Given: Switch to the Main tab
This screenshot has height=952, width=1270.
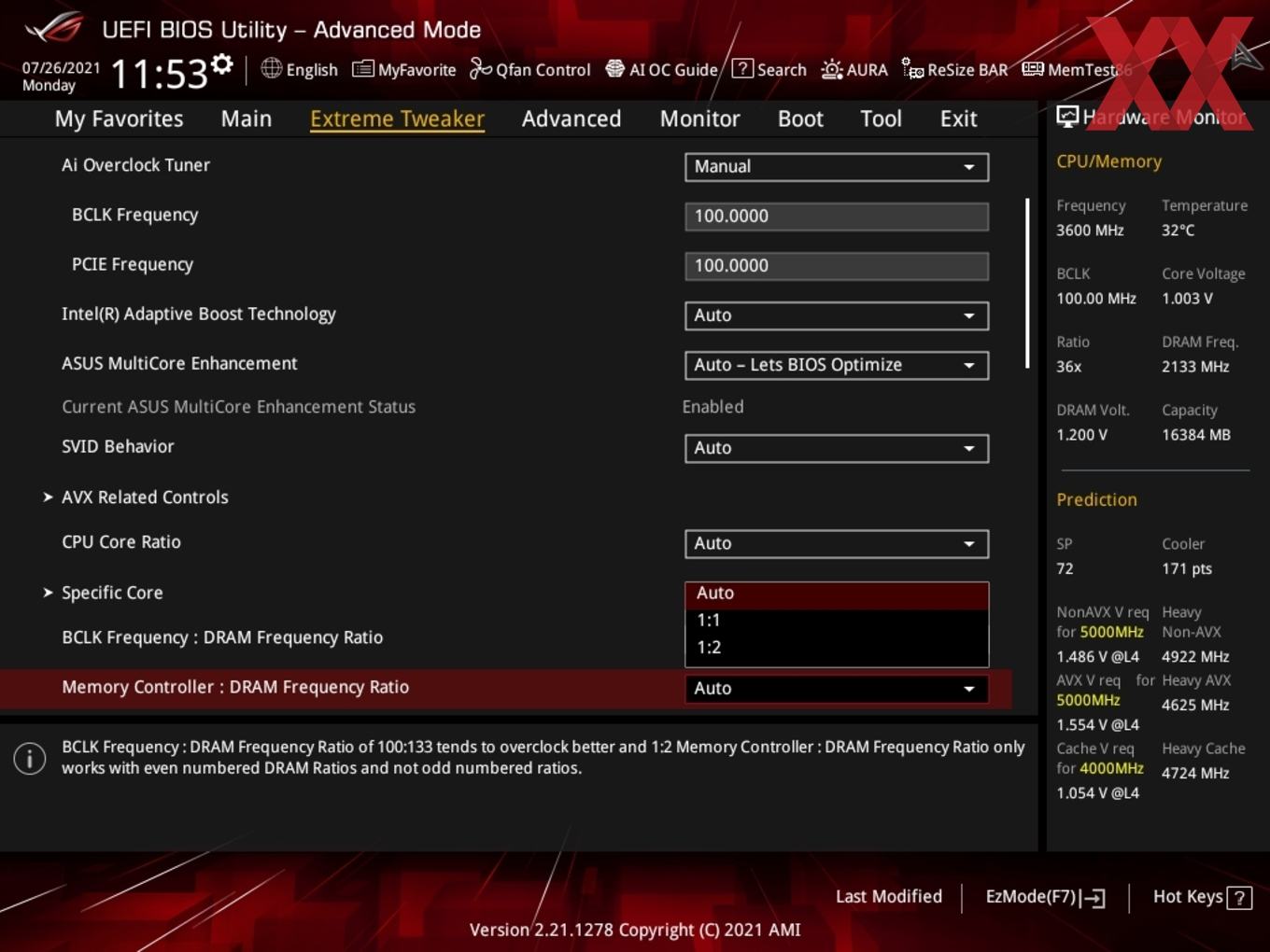Looking at the screenshot, I should click(247, 119).
